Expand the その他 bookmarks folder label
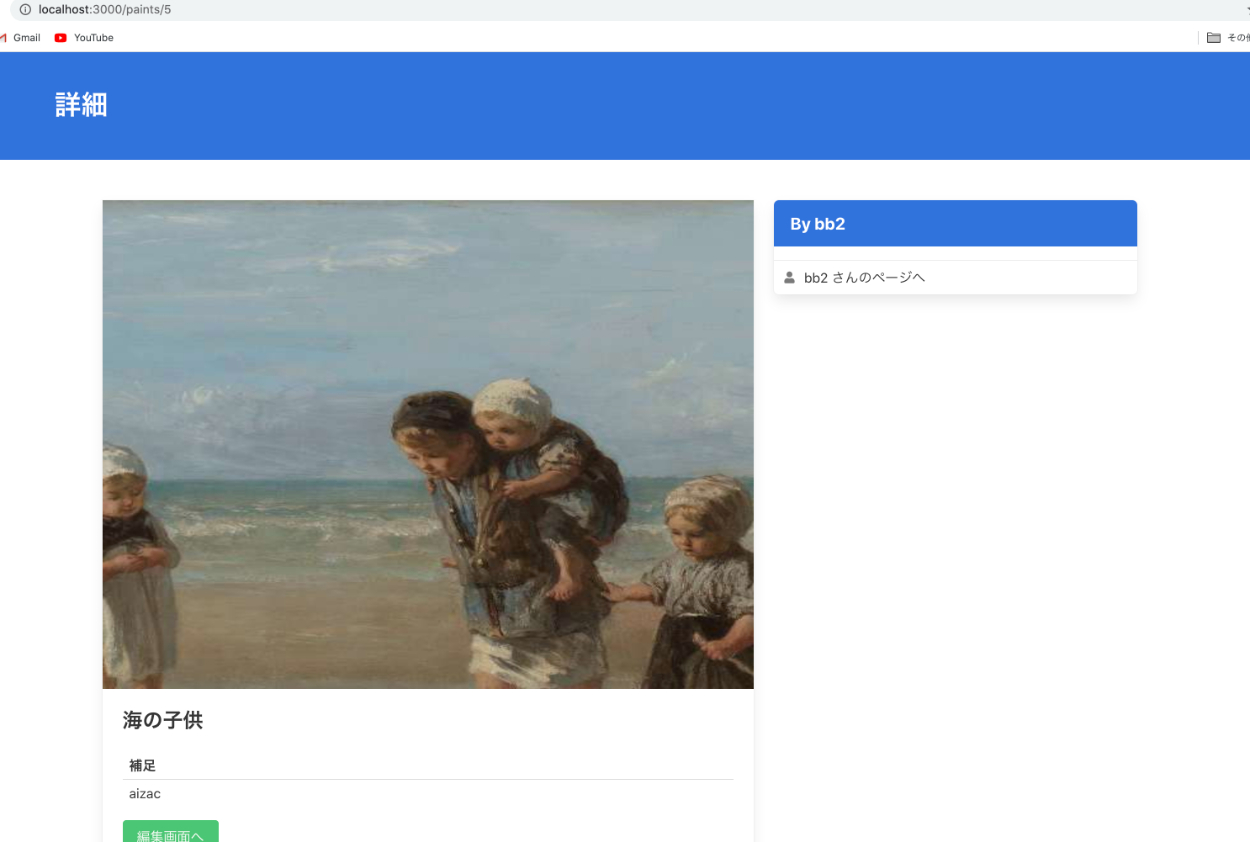 (x=1238, y=38)
